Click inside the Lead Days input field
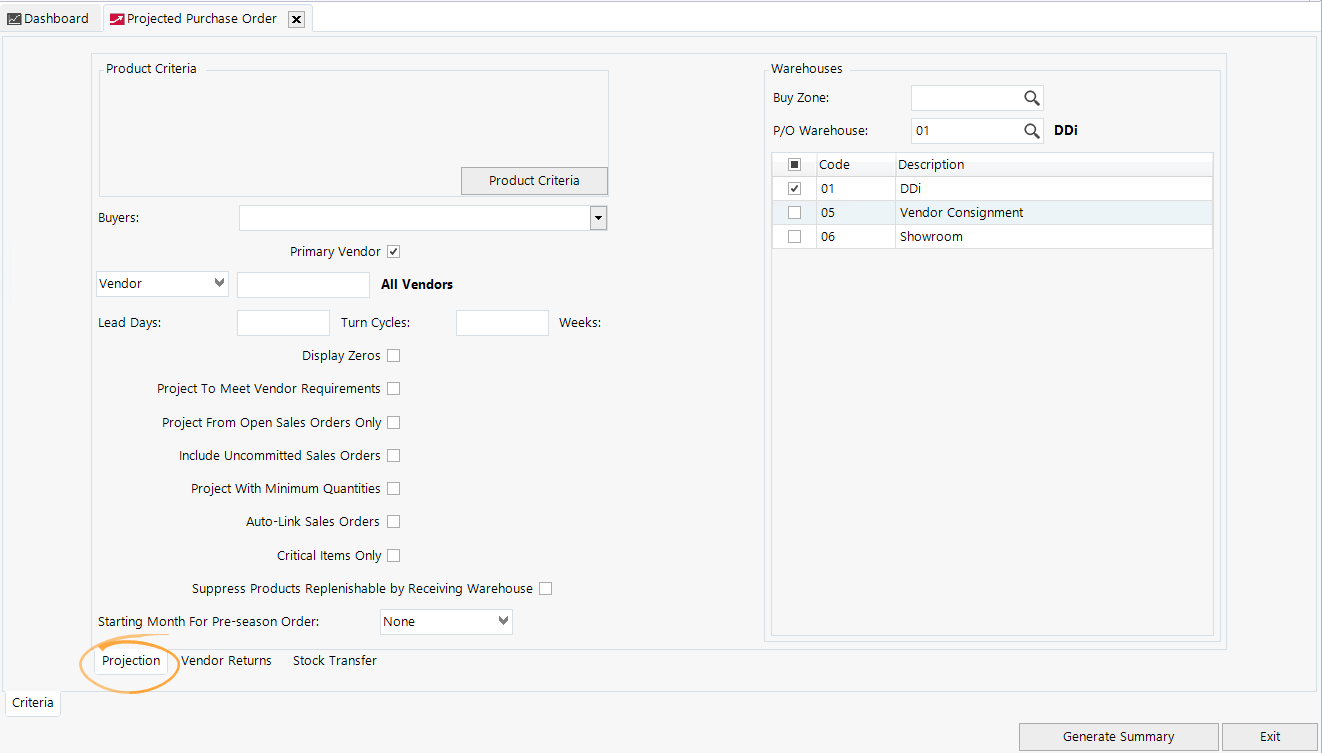Image resolution: width=1322 pixels, height=753 pixels. pyautogui.click(x=283, y=322)
